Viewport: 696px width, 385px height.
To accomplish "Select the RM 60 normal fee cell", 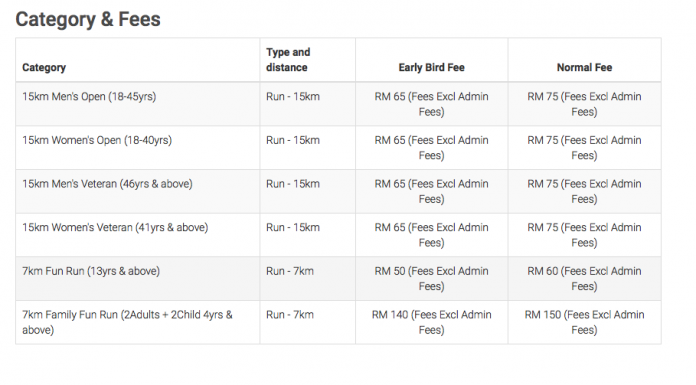I will 584,278.
